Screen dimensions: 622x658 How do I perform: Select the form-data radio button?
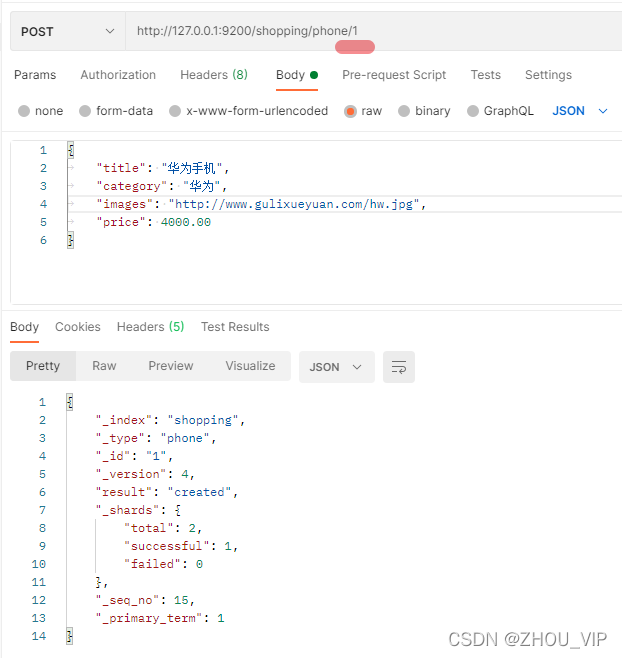click(85, 111)
